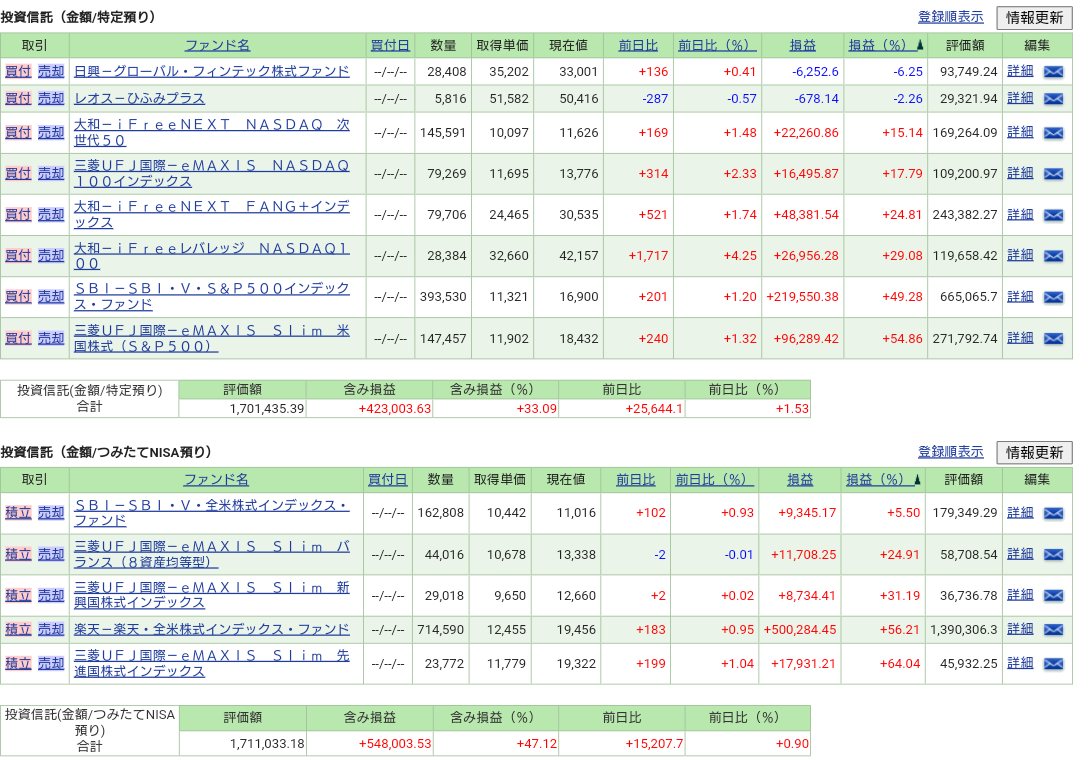Viewport: 1080px width, 772px height.
Task: Click mail icon for SBI・V・S&P500 row
Action: coord(1053,298)
